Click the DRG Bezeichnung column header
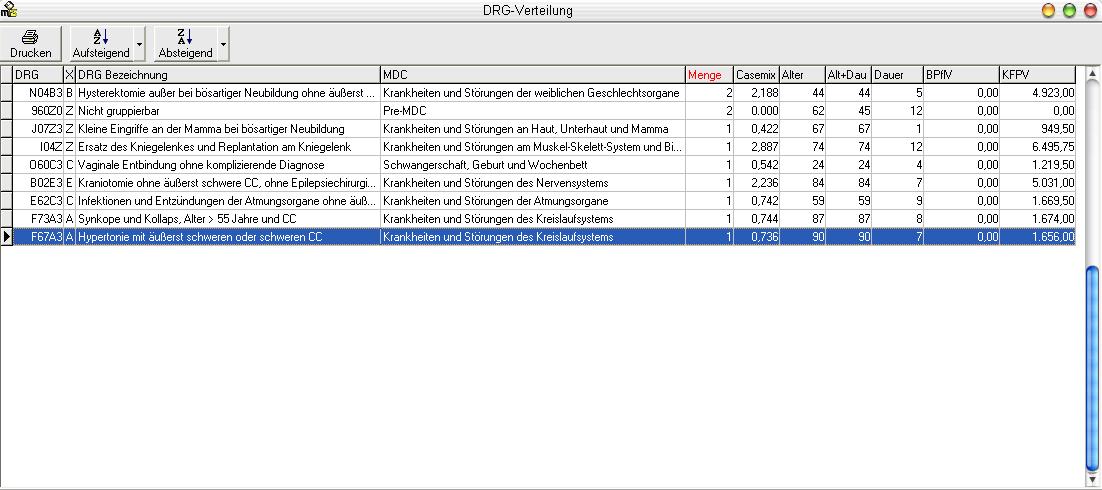Image resolution: width=1102 pixels, height=490 pixels. [x=227, y=75]
